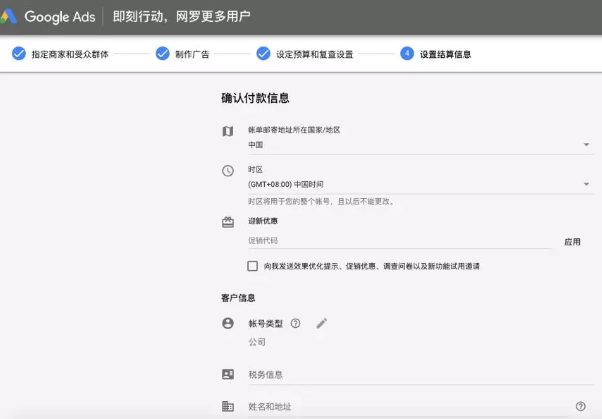
Task: Enable the optimization tips email checkbox
Action: point(253,266)
